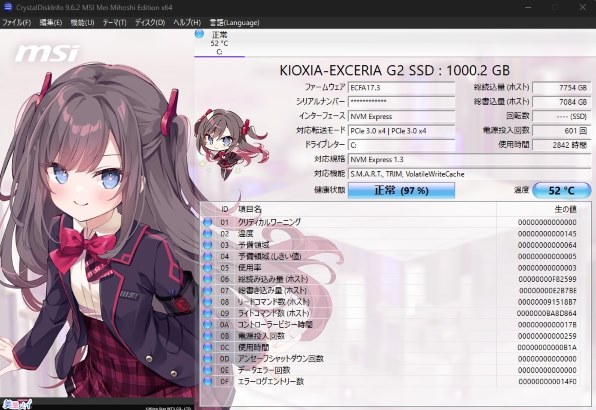Select the 温度 attribute raw value 0000000000000145
The height and width of the screenshot is (410, 596).
(547, 234)
